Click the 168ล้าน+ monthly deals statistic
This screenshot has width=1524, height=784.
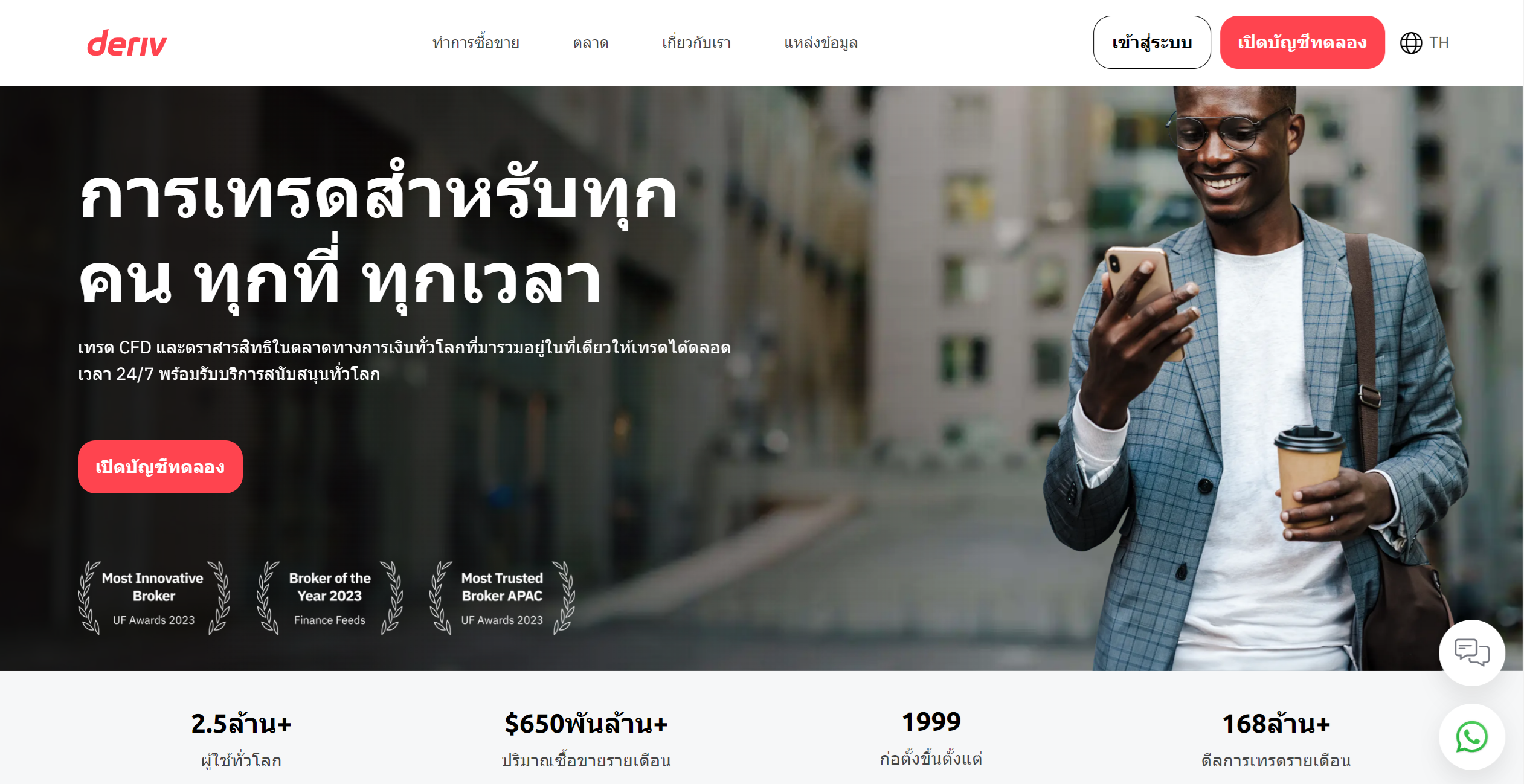tap(1276, 739)
